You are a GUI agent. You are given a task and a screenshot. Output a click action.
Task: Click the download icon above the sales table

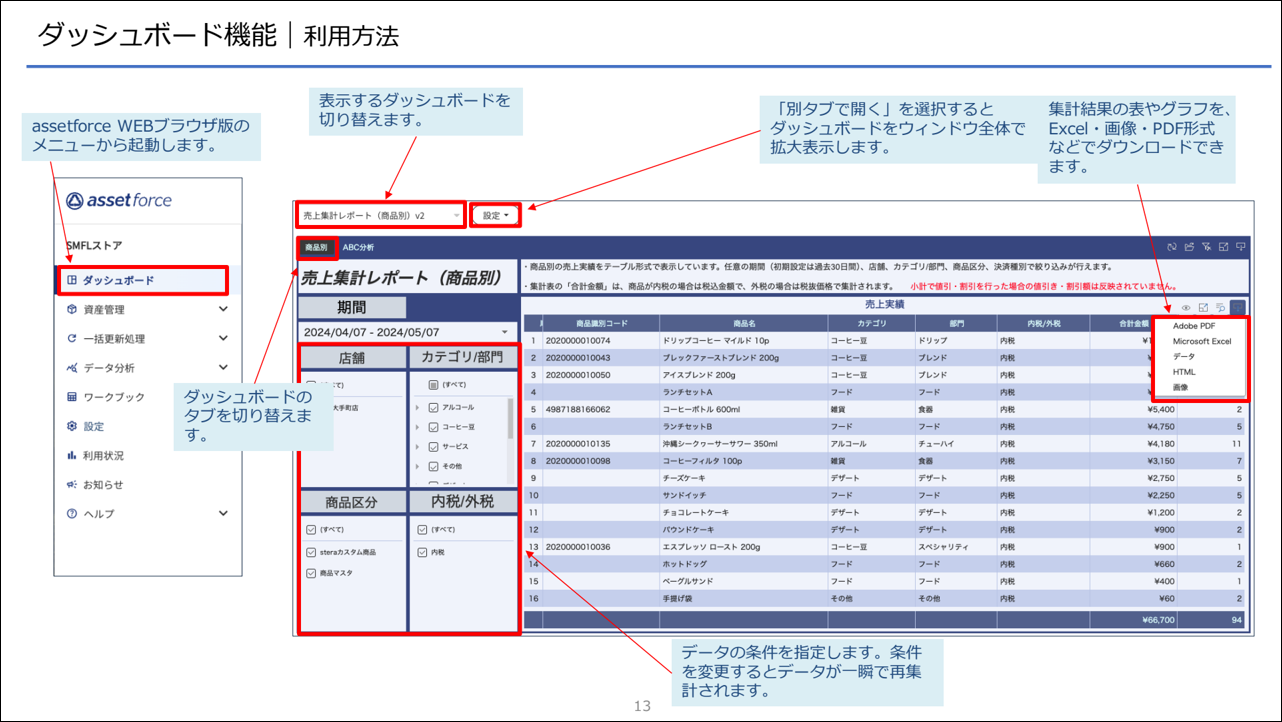(x=1238, y=308)
